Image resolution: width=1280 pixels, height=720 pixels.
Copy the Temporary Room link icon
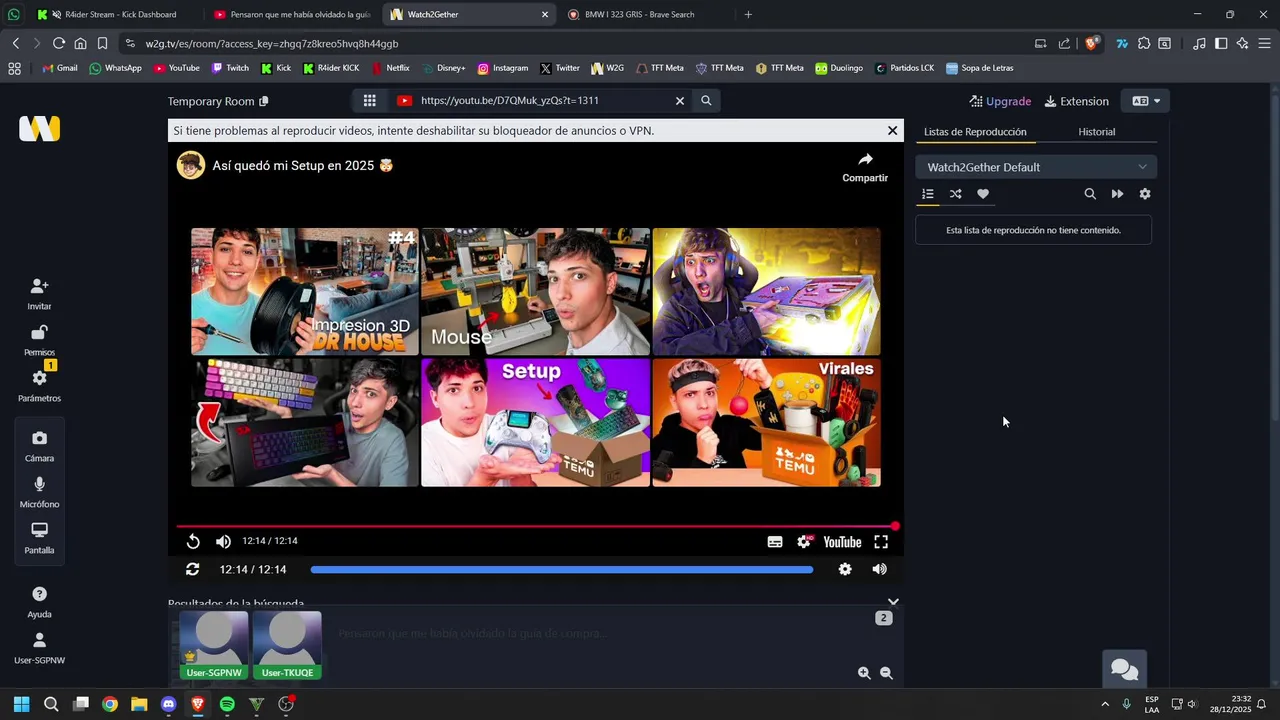(264, 101)
